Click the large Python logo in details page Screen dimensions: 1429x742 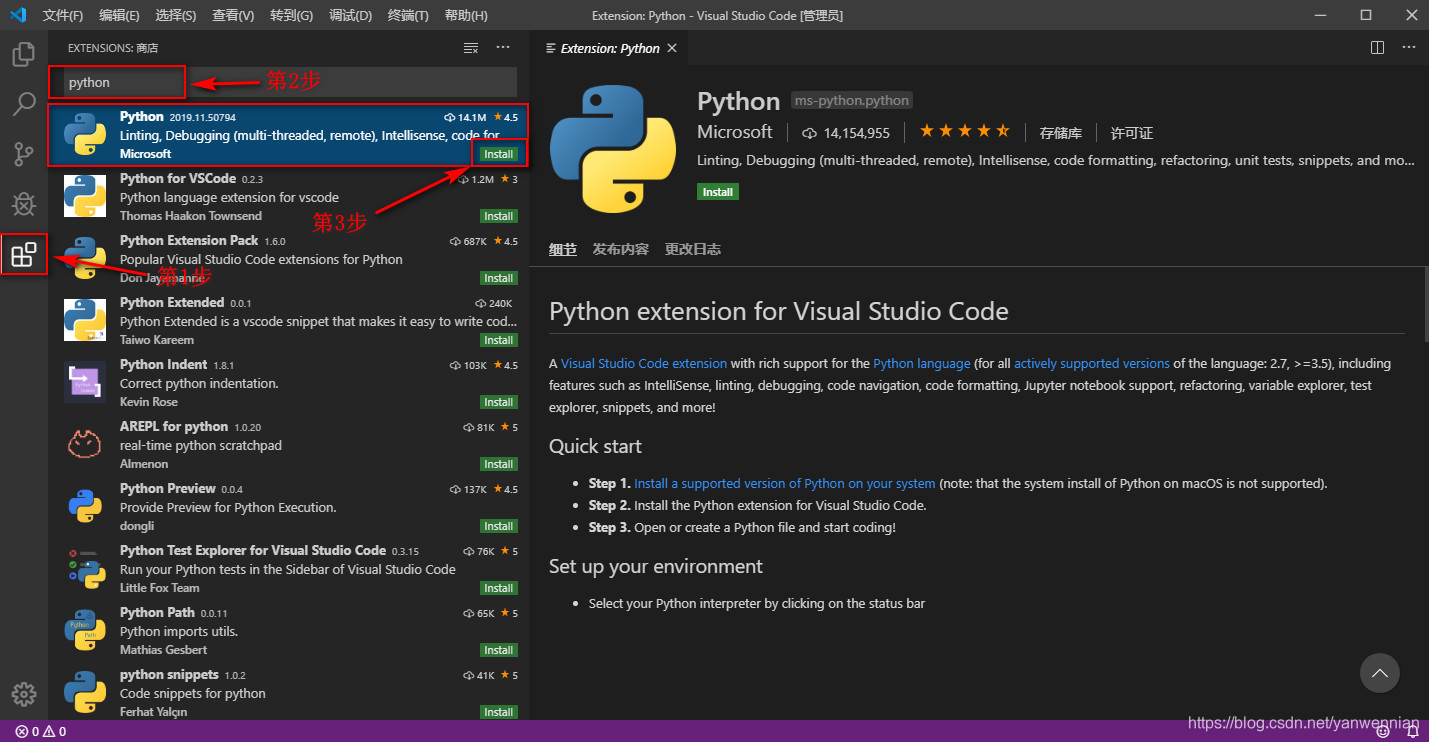tap(613, 151)
